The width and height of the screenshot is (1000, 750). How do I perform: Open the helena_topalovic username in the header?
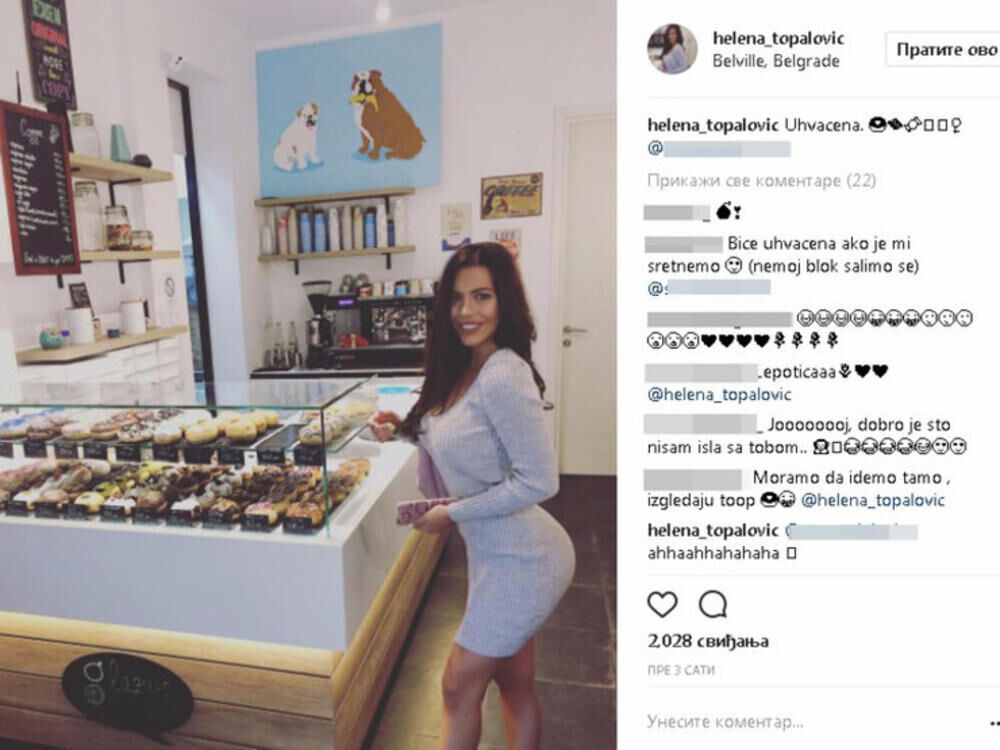click(778, 38)
